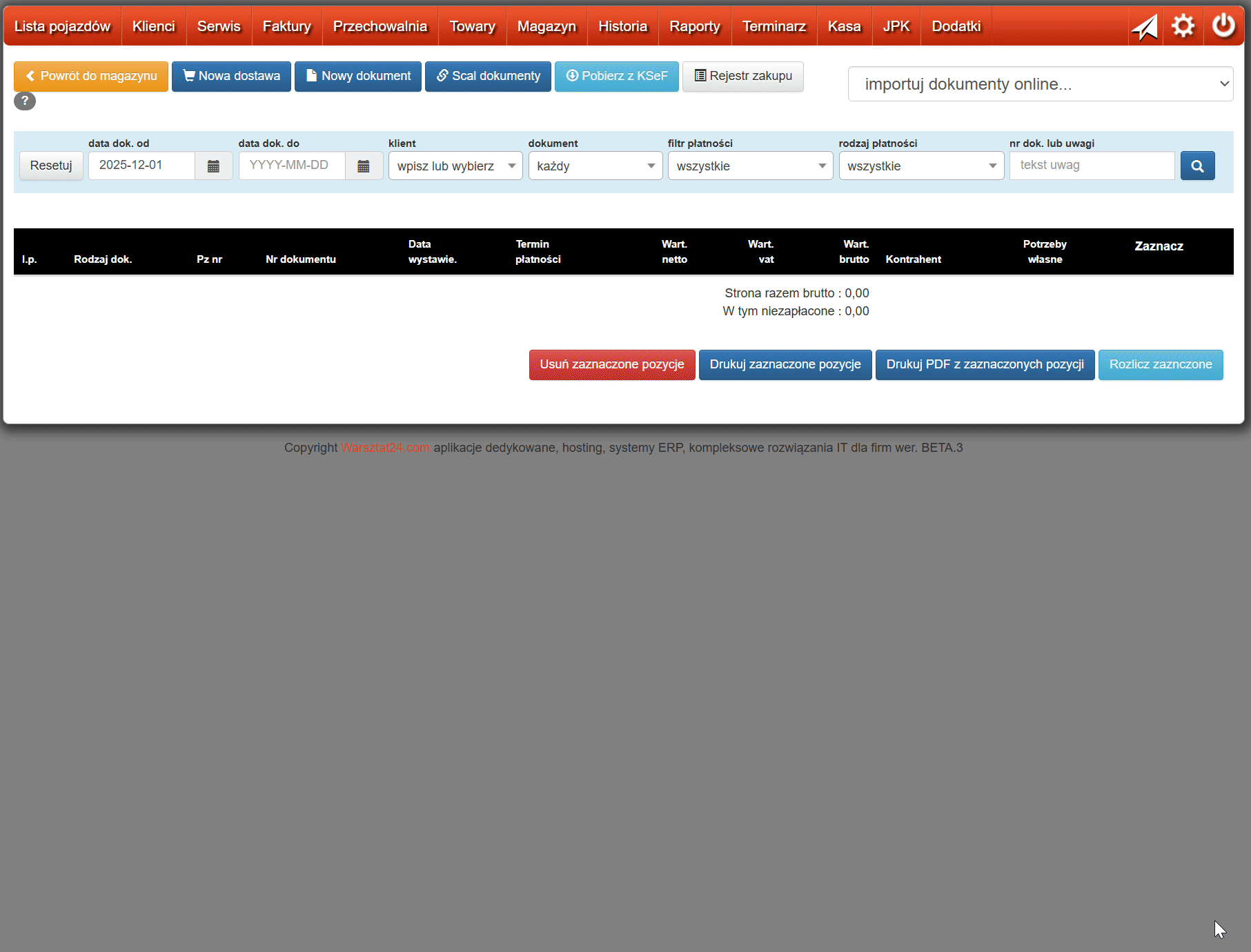Click chain icon on Scal dokumenty

click(442, 76)
